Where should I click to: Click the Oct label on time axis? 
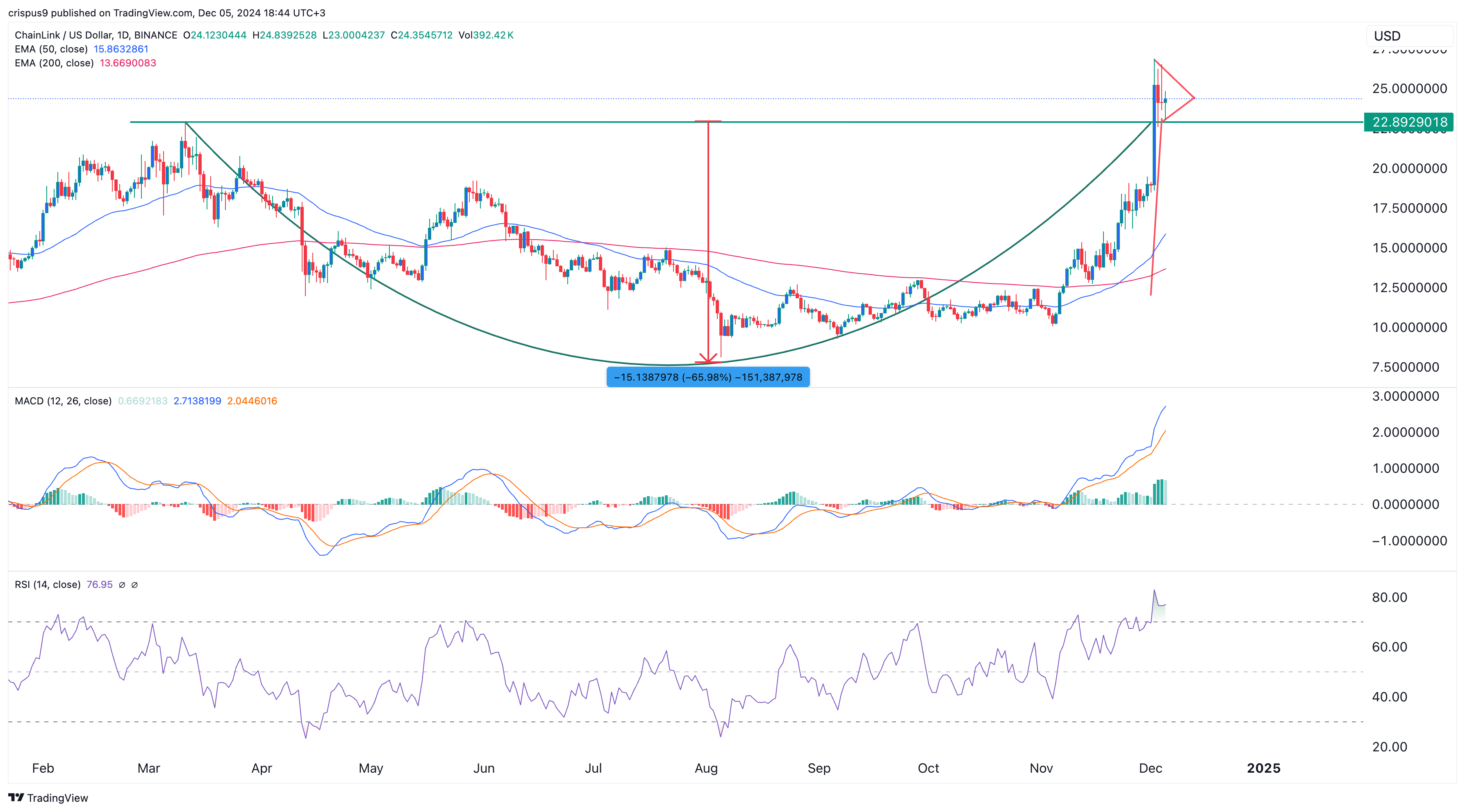tap(929, 769)
